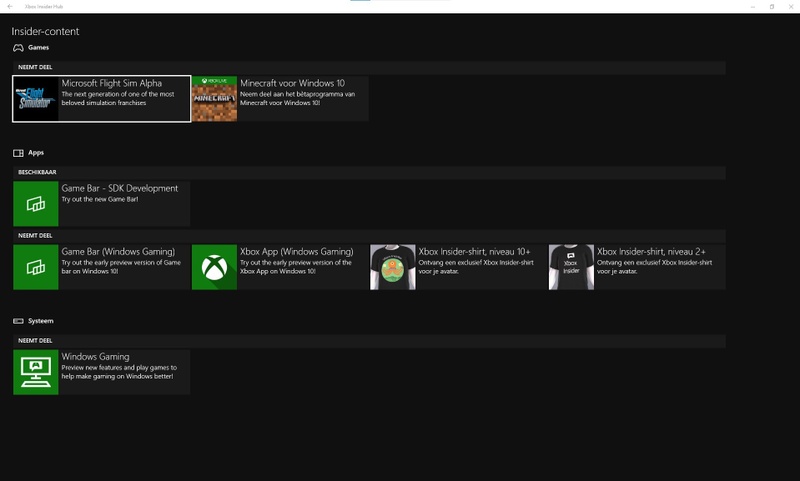
Task: Click the Xbox App logo icon
Action: point(214,267)
